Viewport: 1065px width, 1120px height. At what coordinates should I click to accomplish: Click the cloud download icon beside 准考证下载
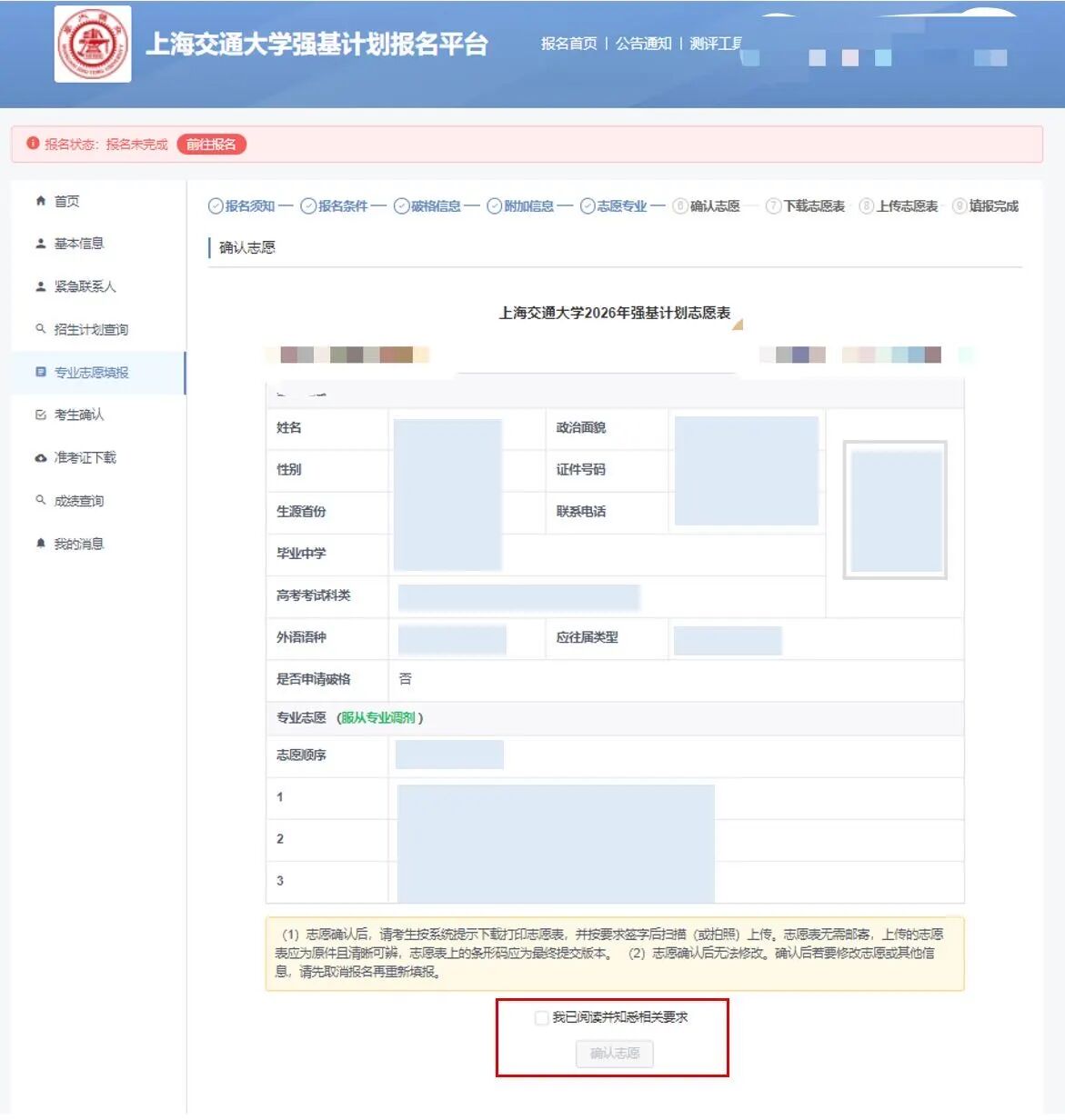(40, 458)
